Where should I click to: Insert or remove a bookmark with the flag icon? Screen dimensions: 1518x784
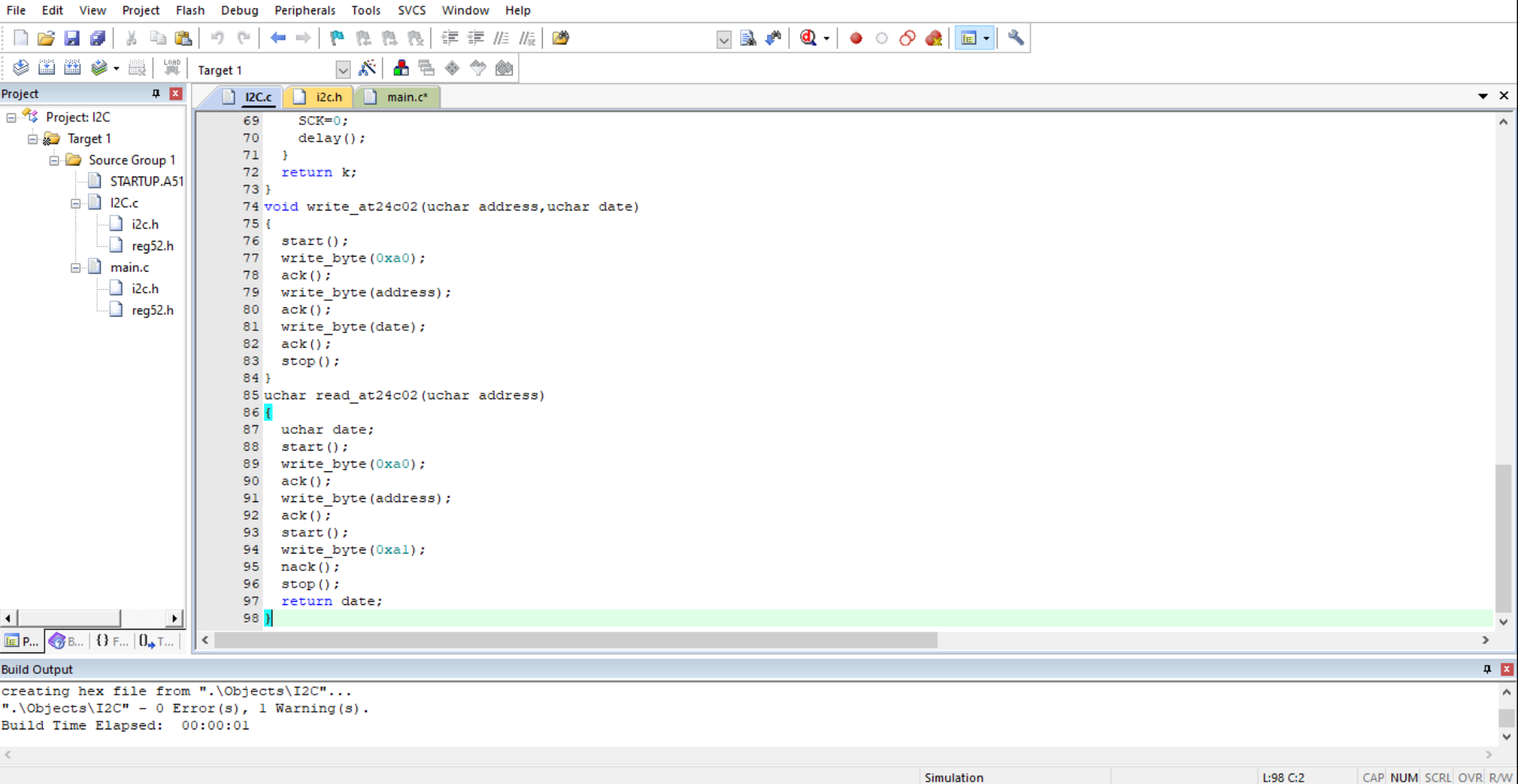coord(338,38)
